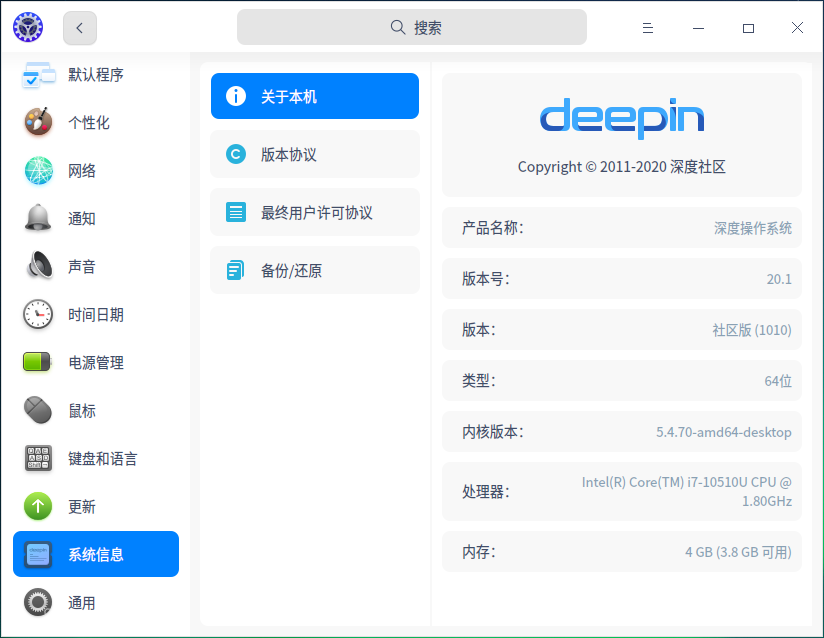Click the 社区版 (1010) value
Screen dimensions: 824x638
pyautogui.click(x=752, y=330)
